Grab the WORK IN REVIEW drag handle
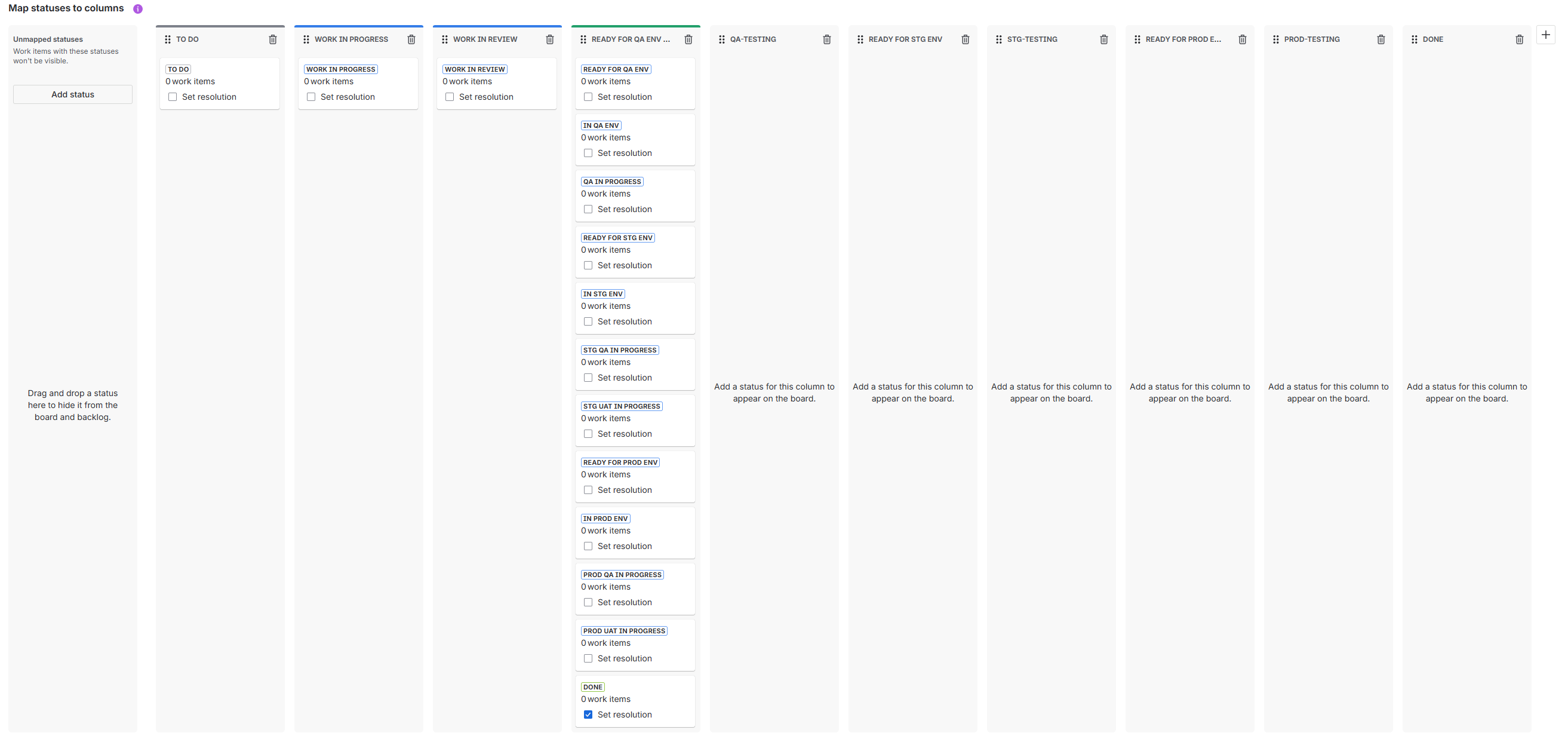Image resolution: width=1568 pixels, height=742 pixels. point(445,39)
